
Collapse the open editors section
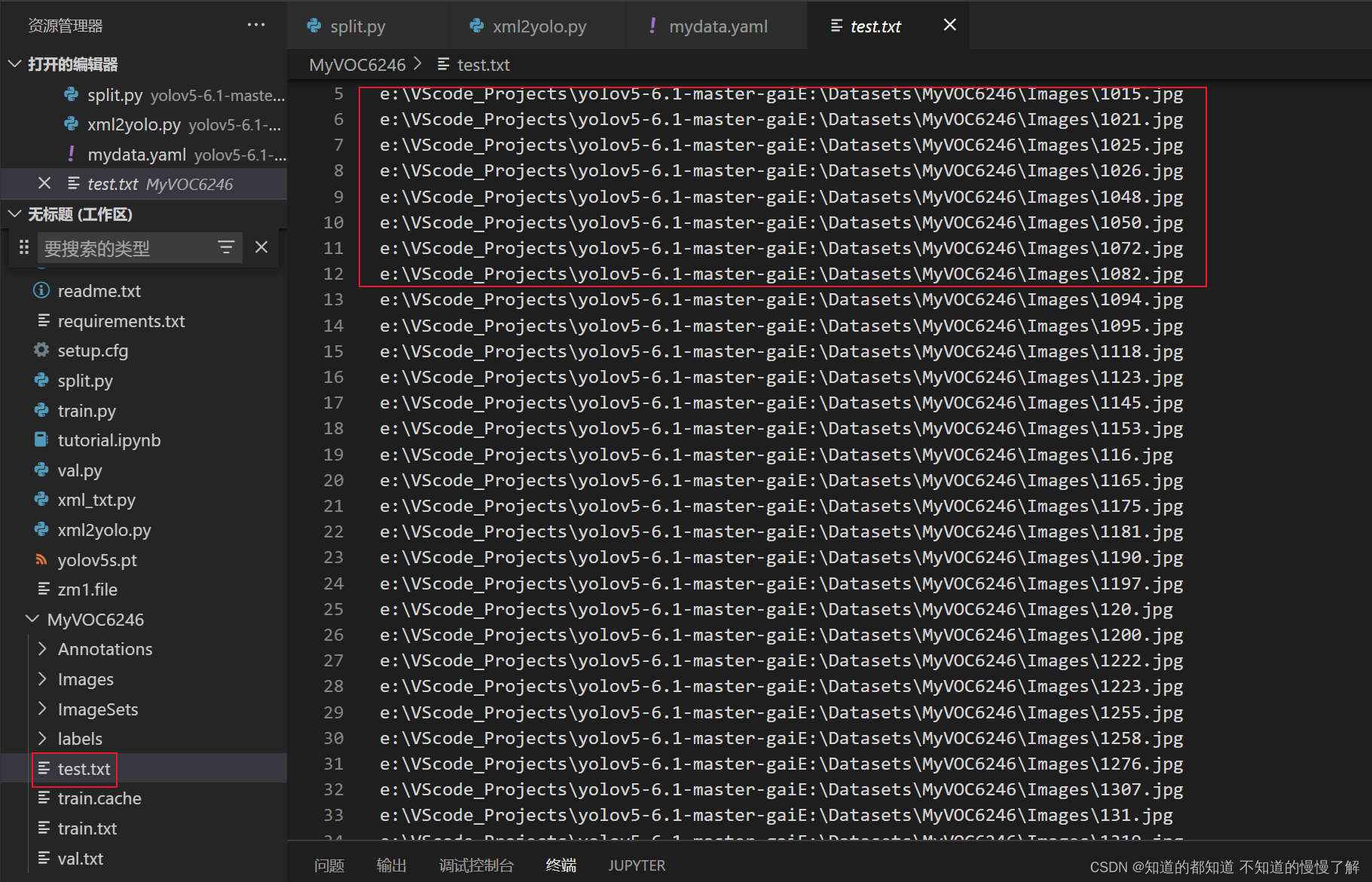tap(14, 64)
